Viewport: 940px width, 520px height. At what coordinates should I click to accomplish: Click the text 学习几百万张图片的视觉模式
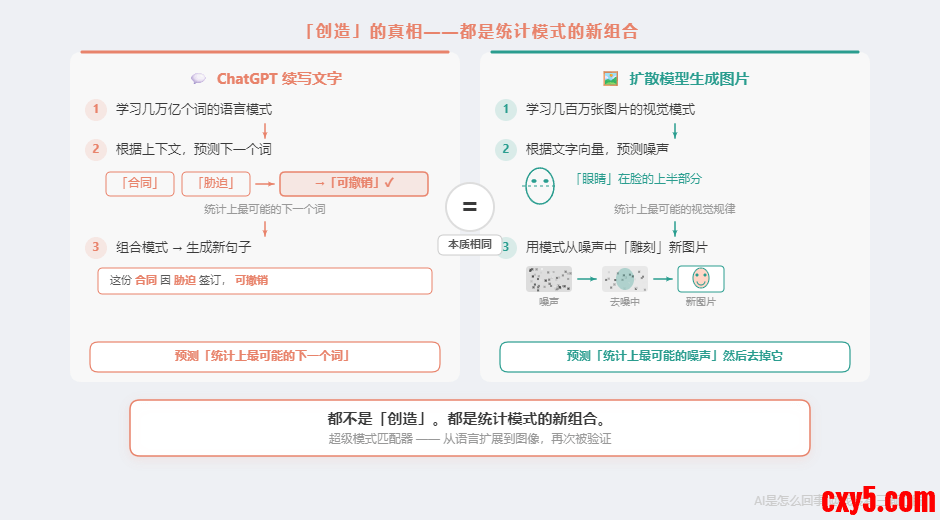pyautogui.click(x=610, y=109)
